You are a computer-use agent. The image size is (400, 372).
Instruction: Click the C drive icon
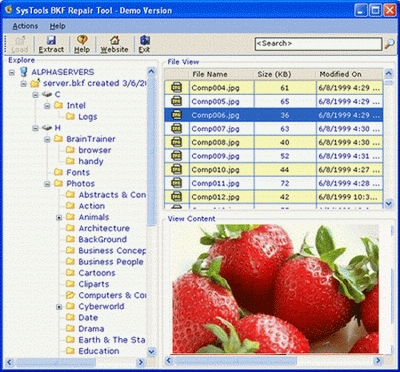pyautogui.click(x=47, y=95)
